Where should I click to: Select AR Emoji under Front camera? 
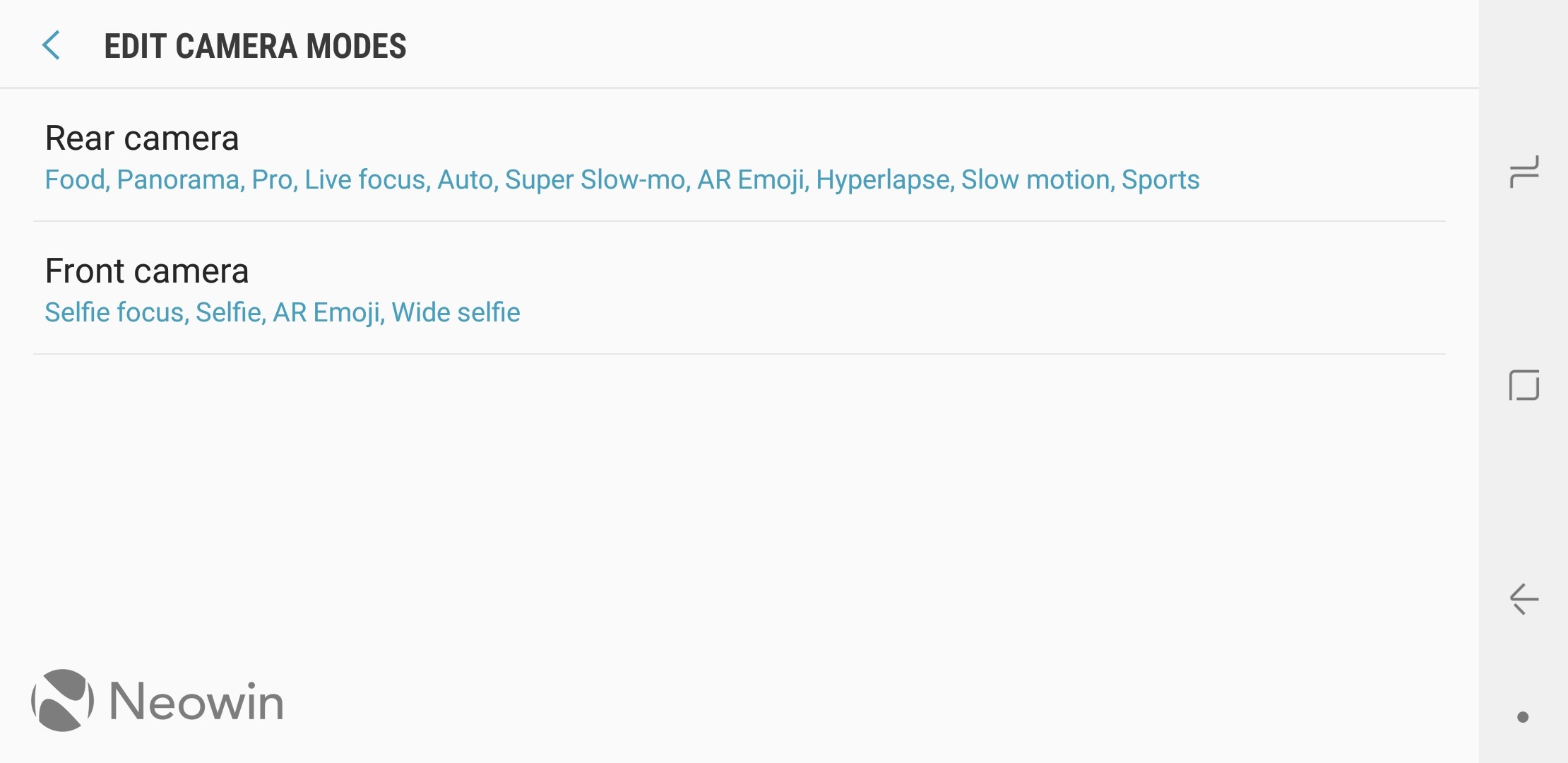tap(326, 313)
